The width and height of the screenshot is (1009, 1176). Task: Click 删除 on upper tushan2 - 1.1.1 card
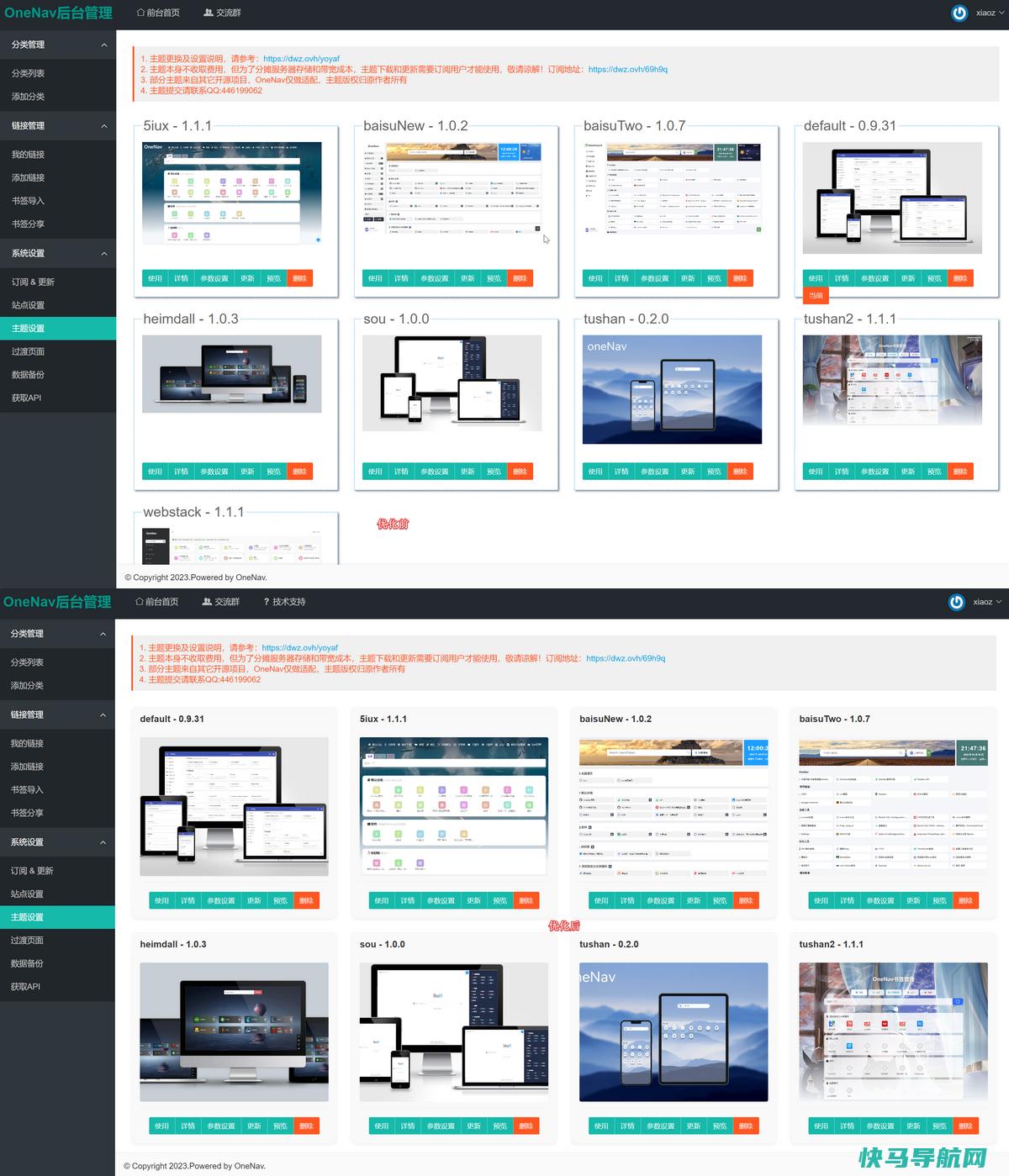click(x=960, y=472)
